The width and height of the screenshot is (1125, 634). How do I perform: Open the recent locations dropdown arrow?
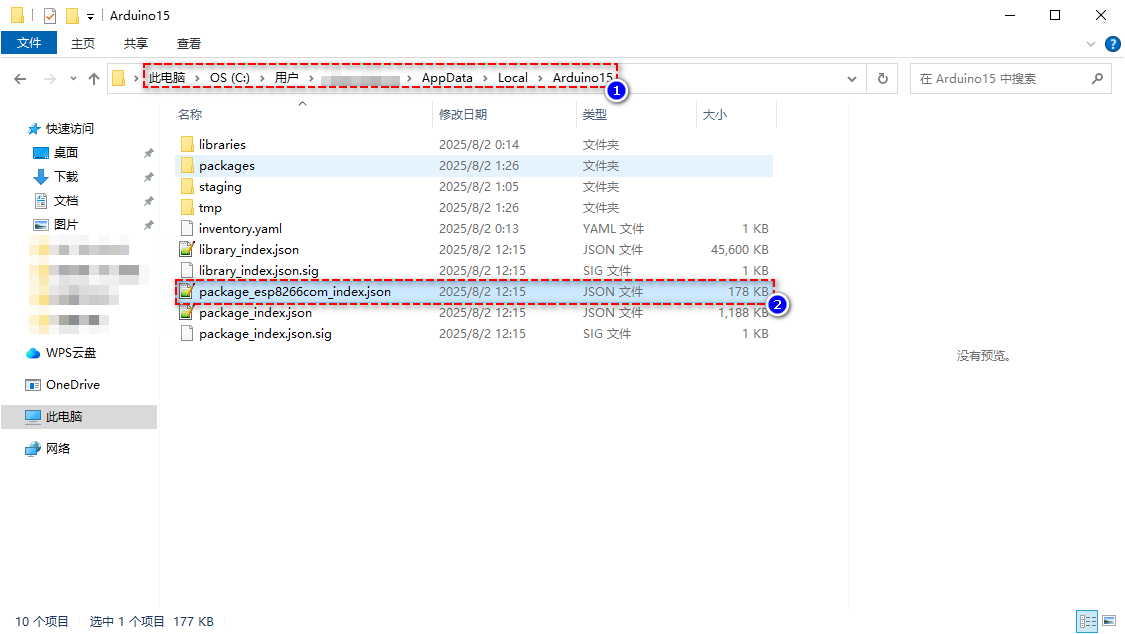tap(73, 79)
